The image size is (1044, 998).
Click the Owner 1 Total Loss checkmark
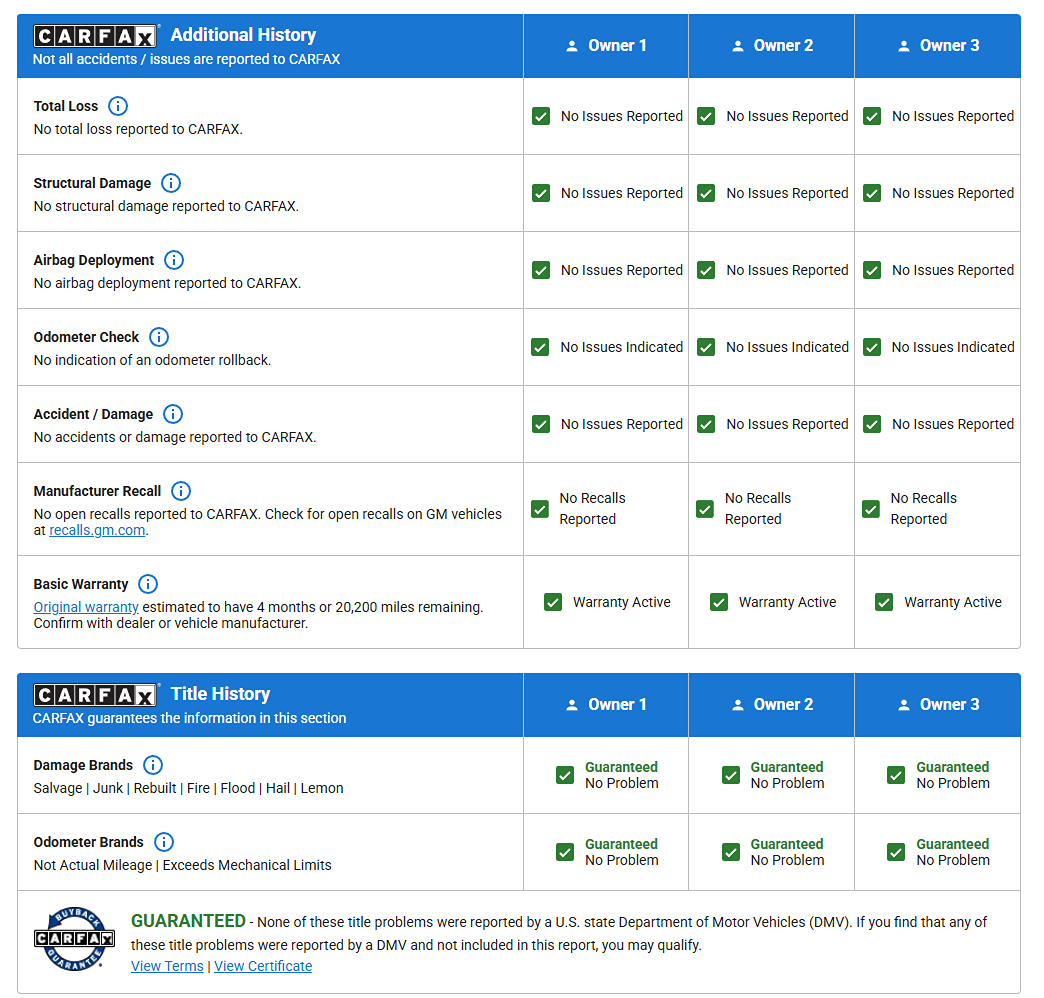click(541, 116)
